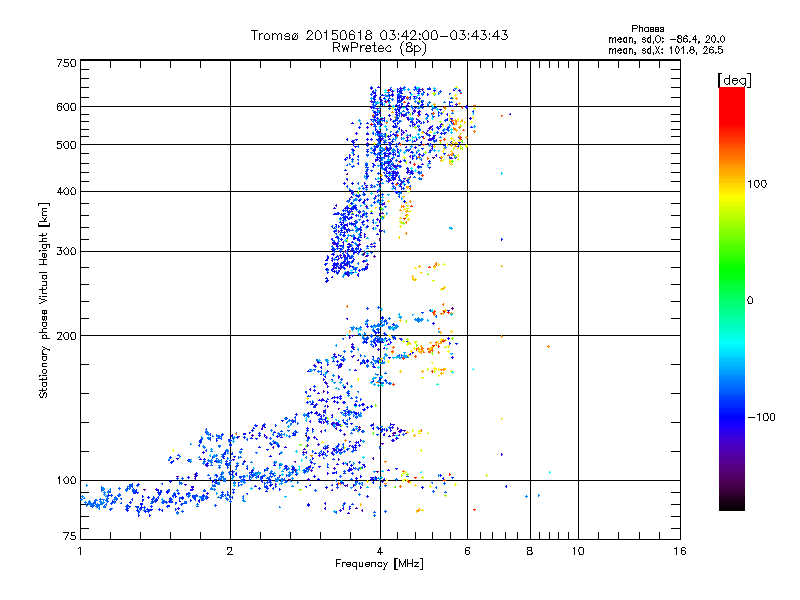Select the "mean, sd,X: 101.8, 26.5" line
The image size is (800, 600).
pyautogui.click(x=665, y=50)
